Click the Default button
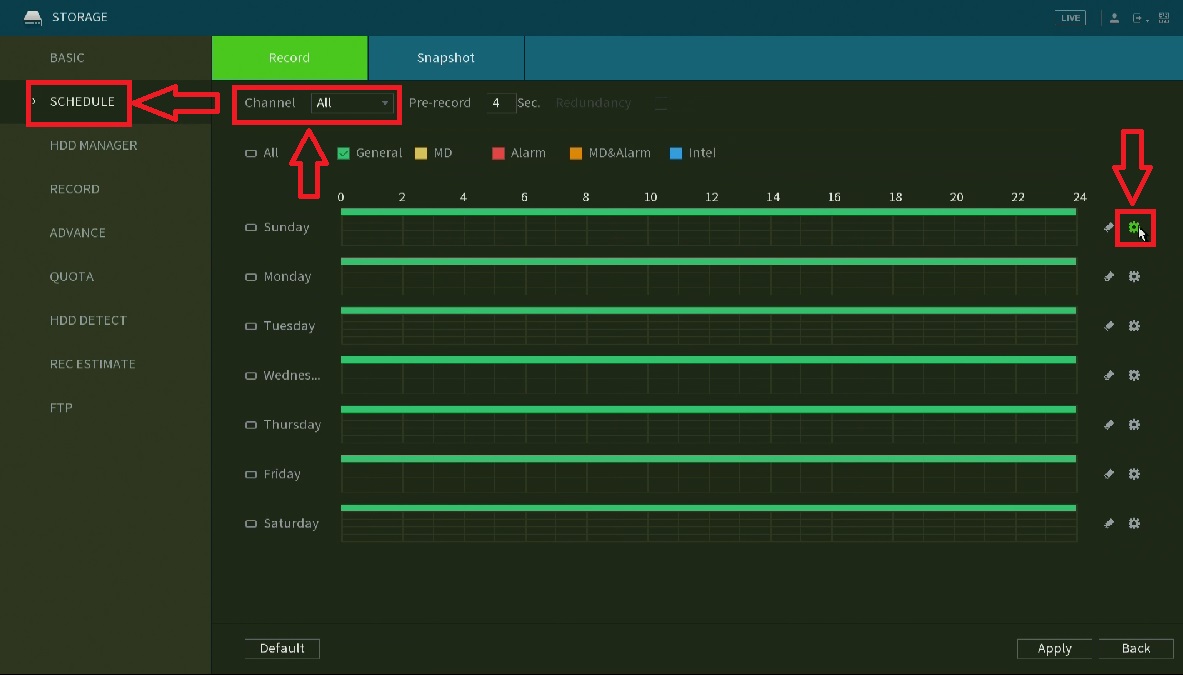 282,648
